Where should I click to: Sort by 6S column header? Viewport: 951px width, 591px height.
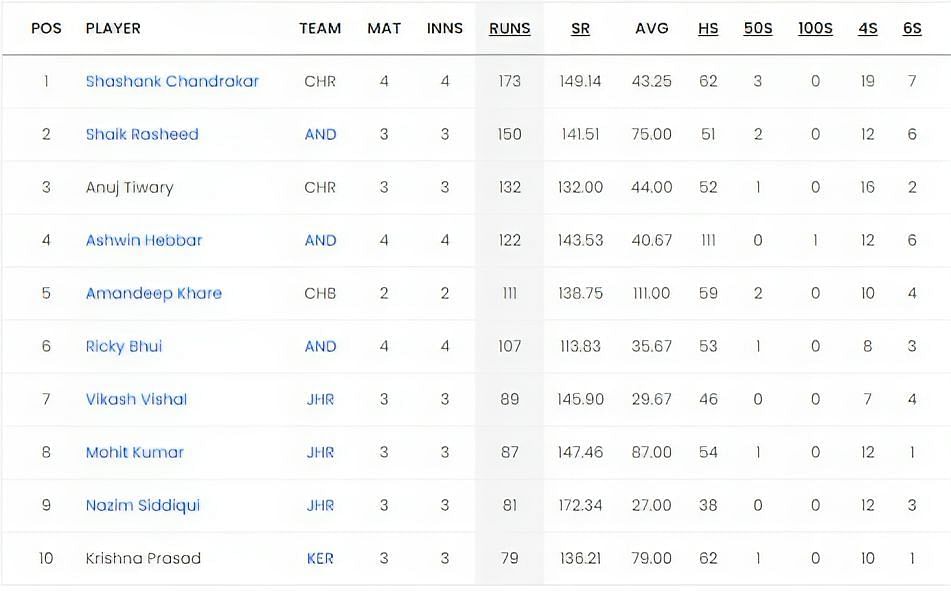click(912, 29)
